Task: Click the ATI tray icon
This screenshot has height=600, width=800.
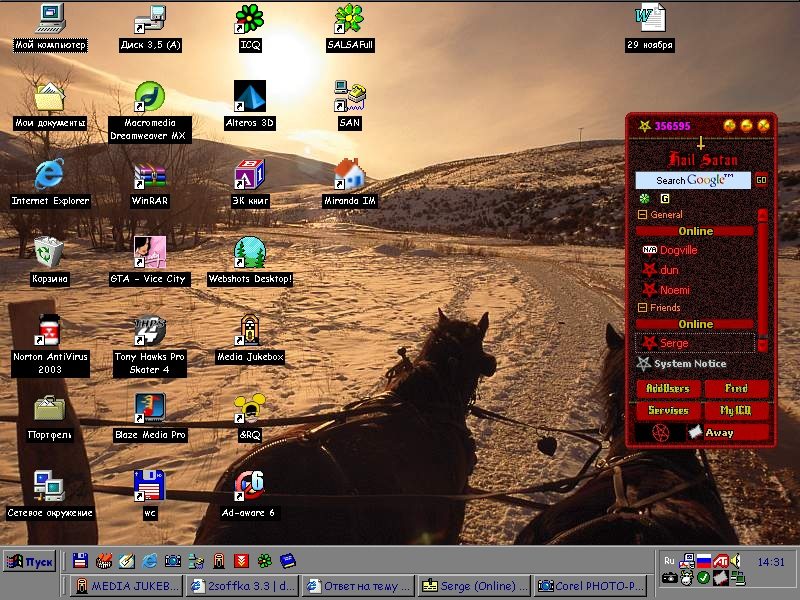Action: pyautogui.click(x=720, y=561)
